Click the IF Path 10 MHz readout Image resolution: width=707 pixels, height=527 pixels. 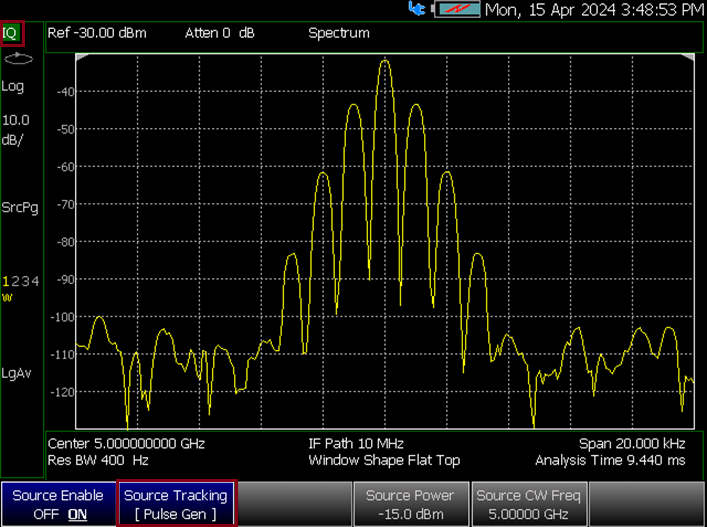click(356, 444)
